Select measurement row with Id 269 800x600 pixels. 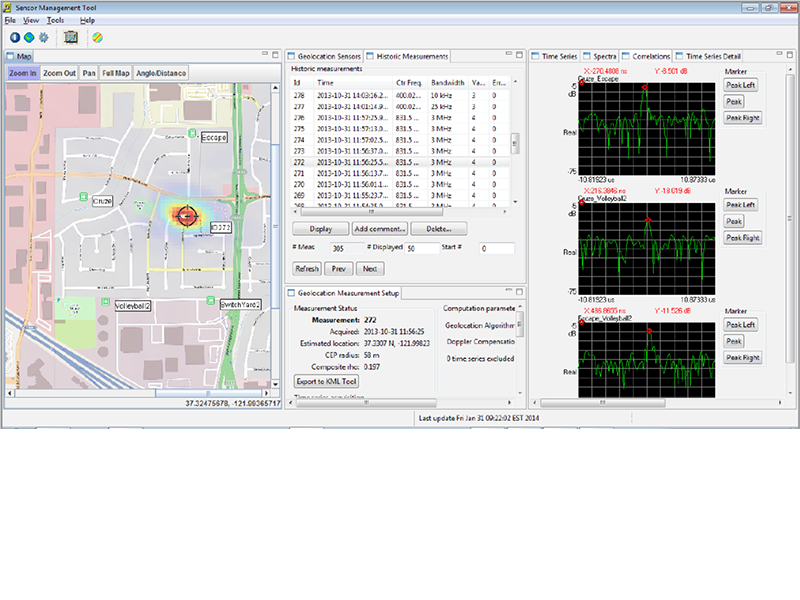pyautogui.click(x=399, y=195)
